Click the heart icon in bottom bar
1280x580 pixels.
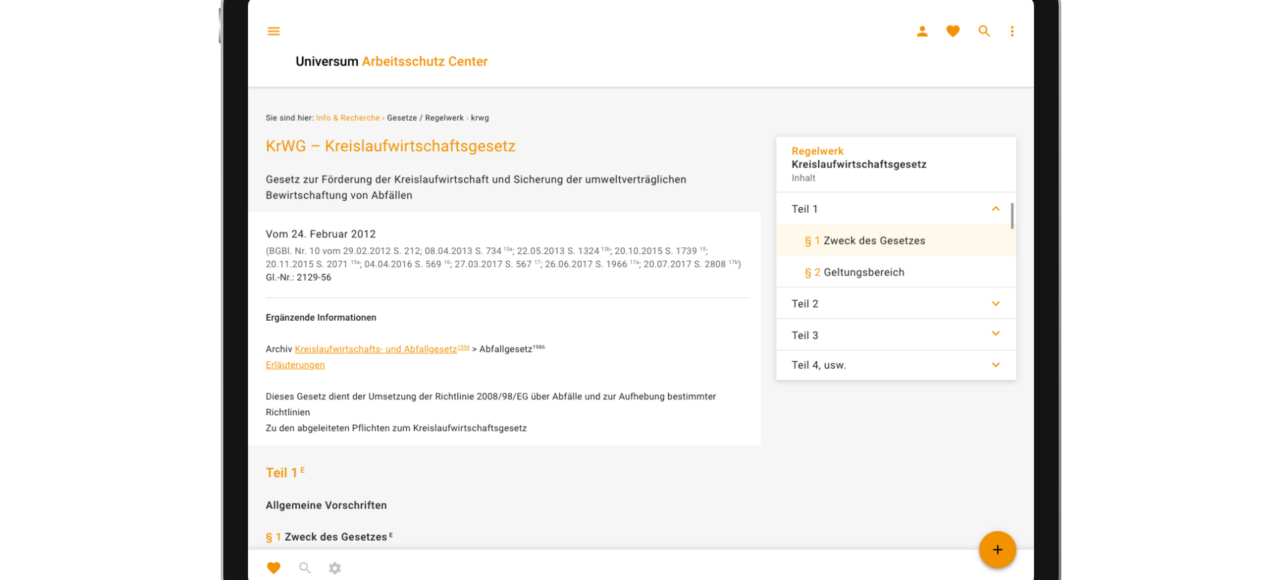(274, 568)
